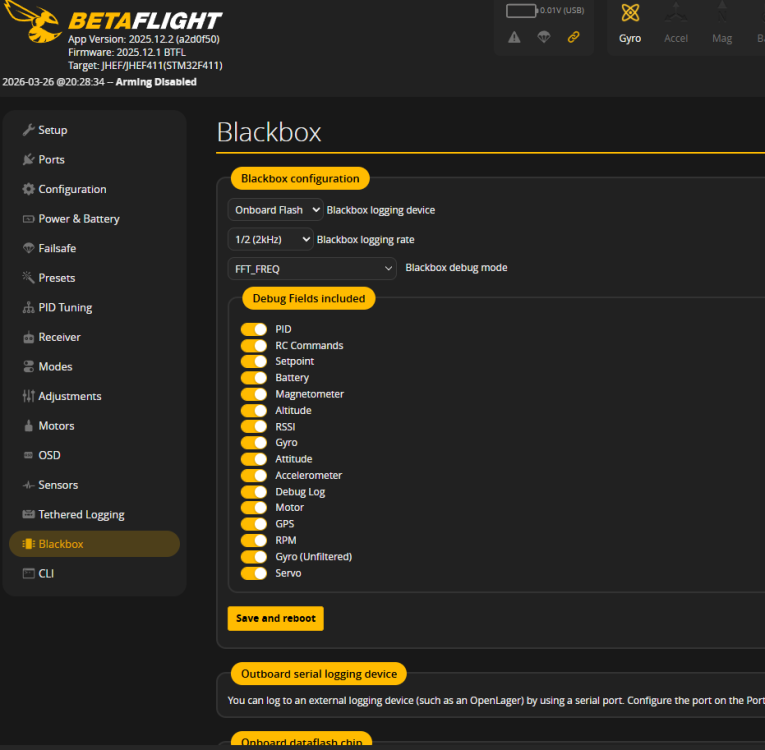Open the Blackbox logging device dropdown
Image resolution: width=765 pixels, height=750 pixels.
[275, 210]
